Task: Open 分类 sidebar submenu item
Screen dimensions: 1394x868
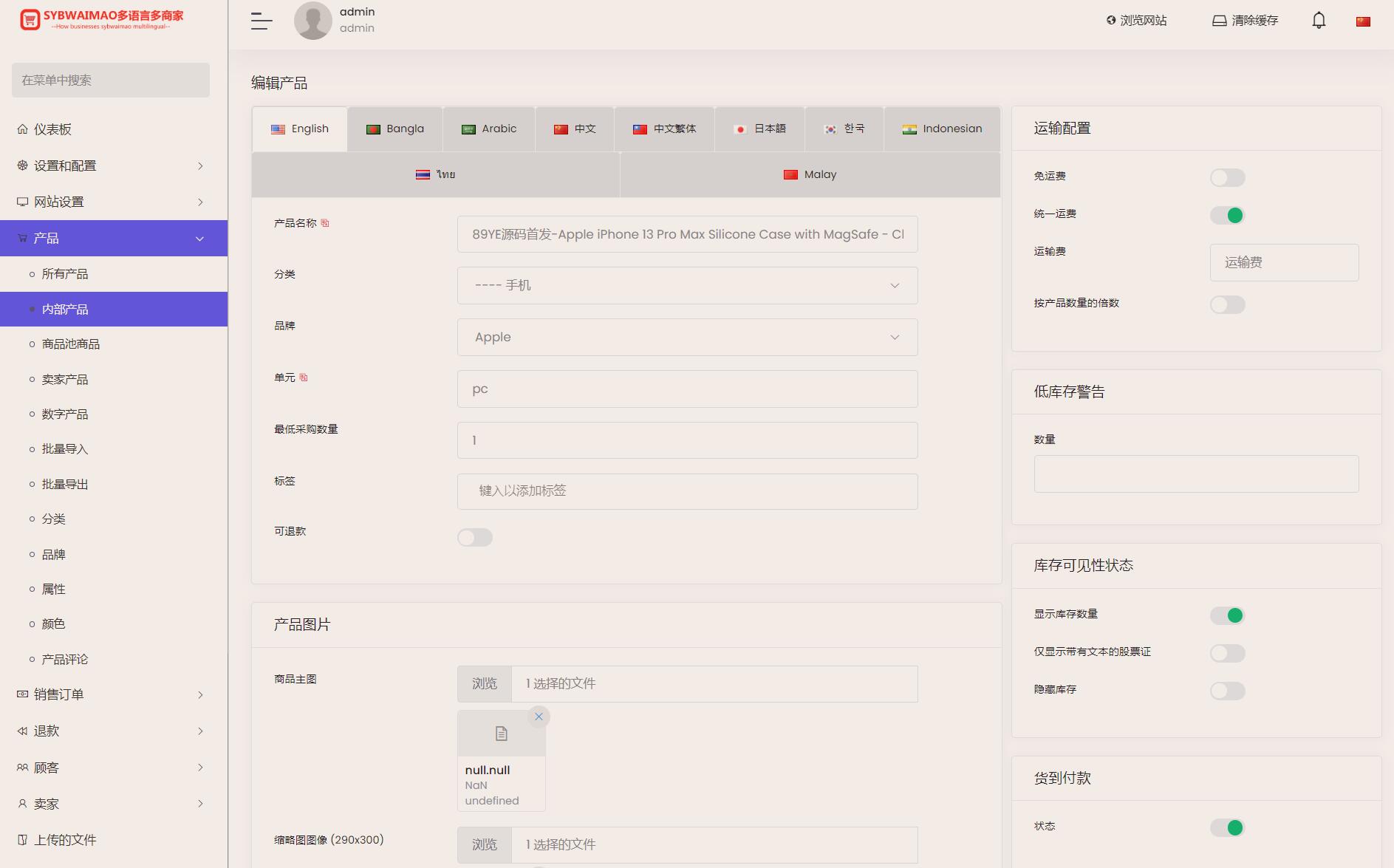Action: (114, 519)
